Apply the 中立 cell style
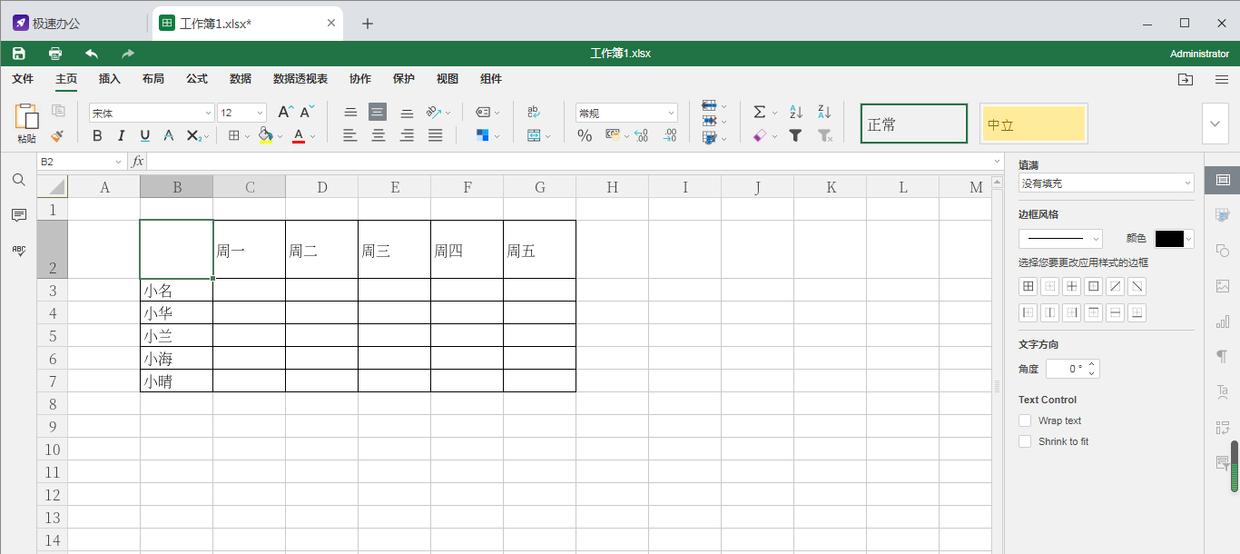1240x554 pixels. pyautogui.click(x=1033, y=124)
